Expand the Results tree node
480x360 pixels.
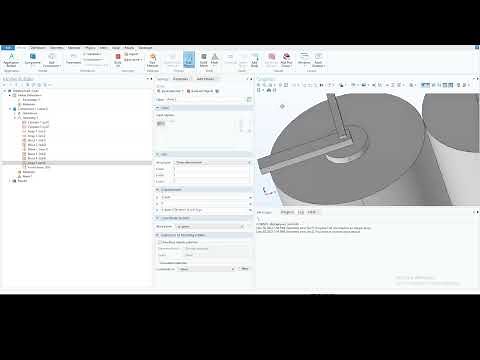pos(10,181)
